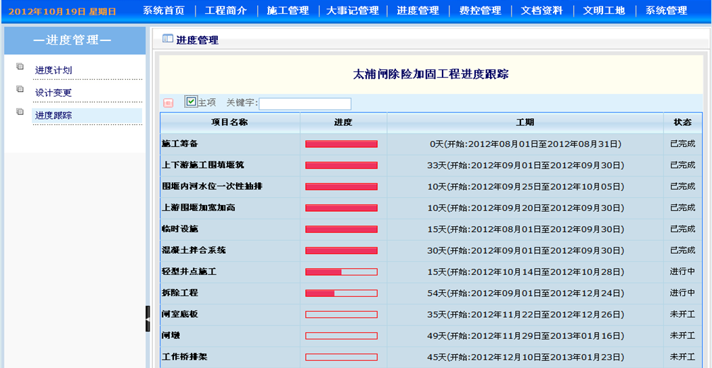Toggle the 主项 checkbox
712x368 pixels.
point(191,102)
